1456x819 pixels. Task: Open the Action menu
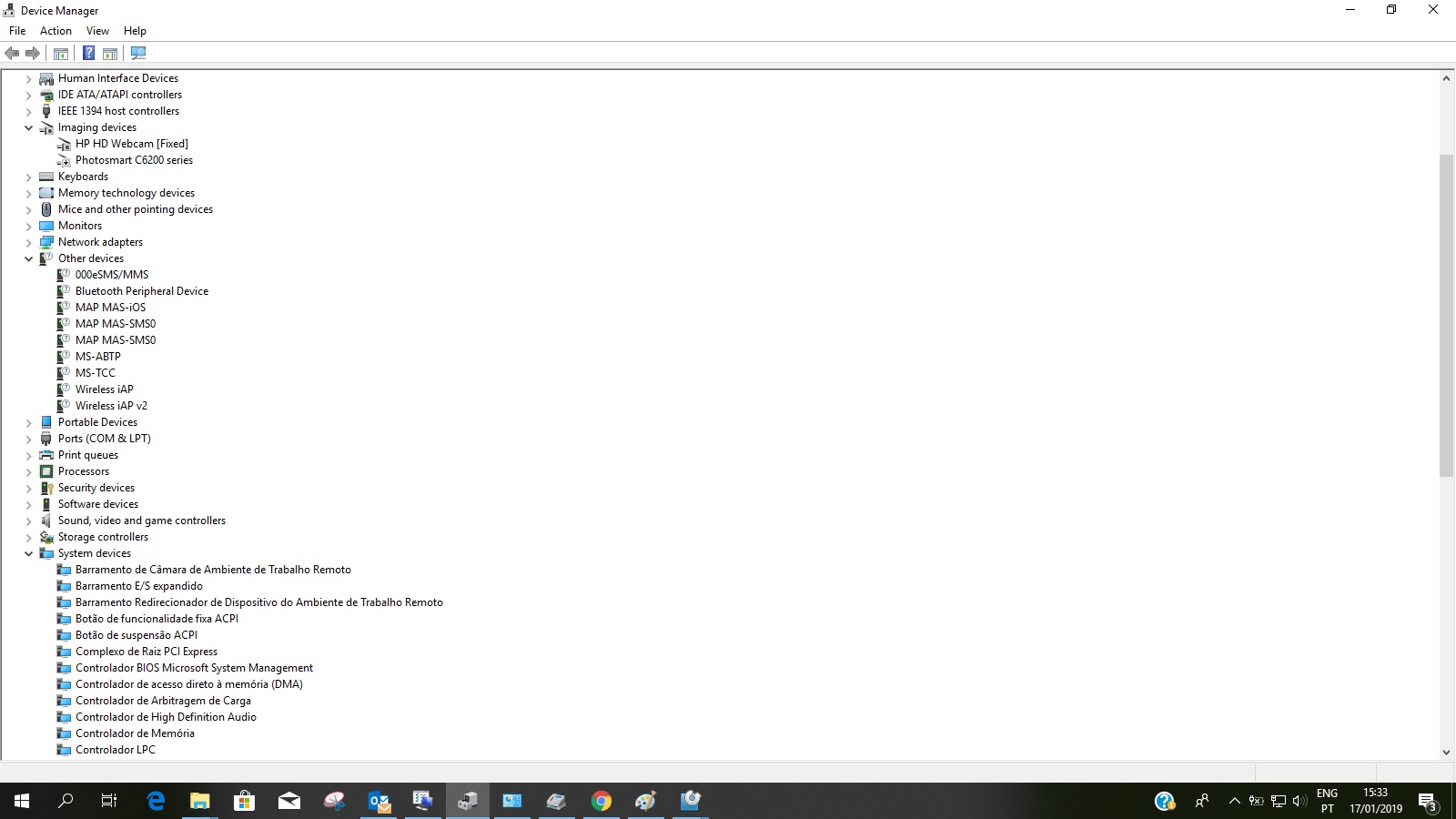[x=56, y=30]
